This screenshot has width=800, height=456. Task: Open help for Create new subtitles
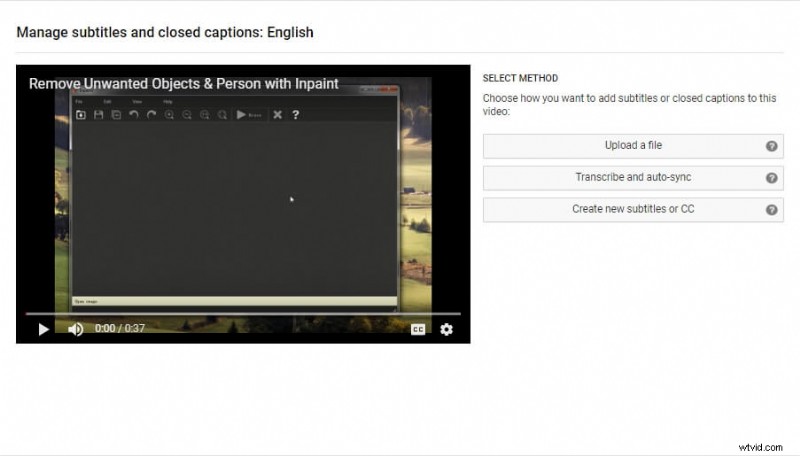(771, 210)
